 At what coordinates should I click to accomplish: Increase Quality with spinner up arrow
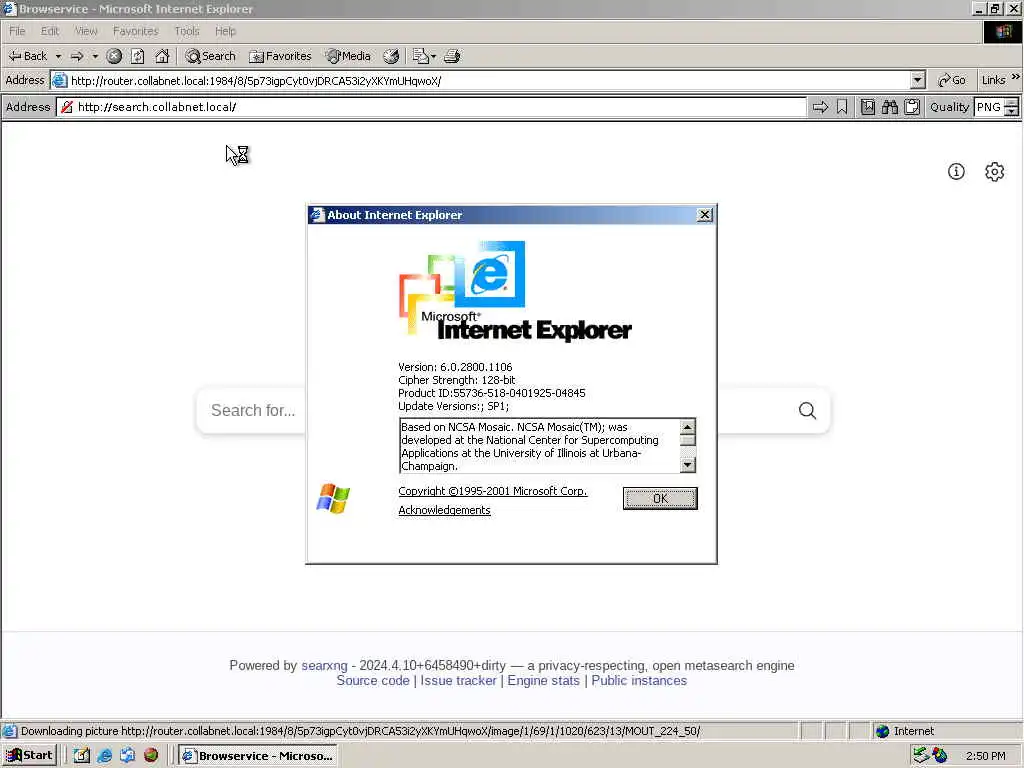(1012, 103)
